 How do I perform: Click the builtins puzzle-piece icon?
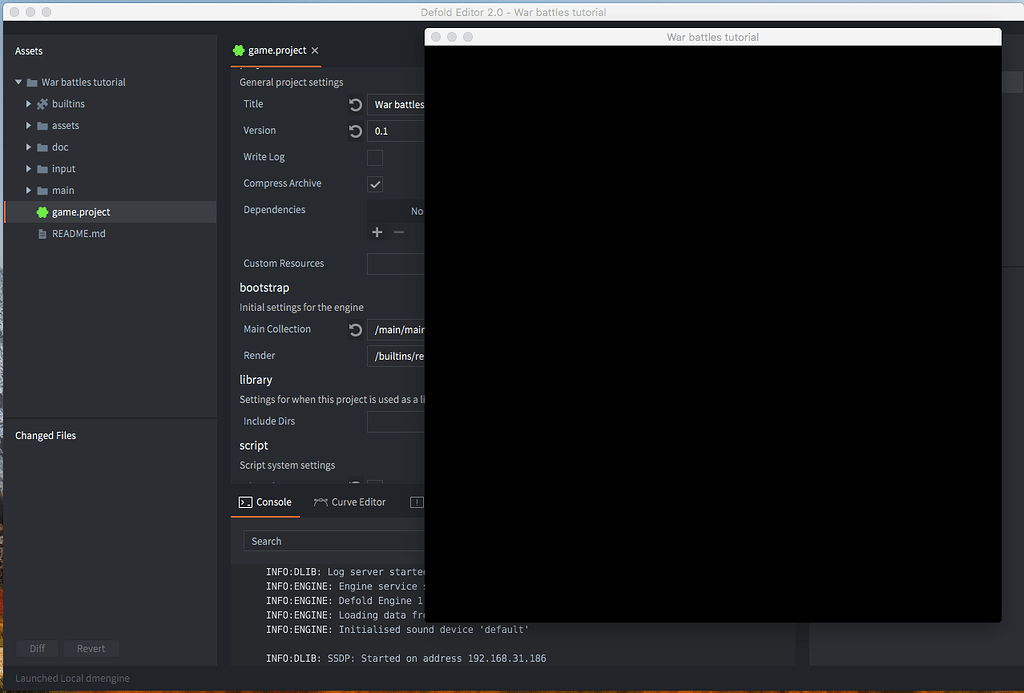pos(40,103)
